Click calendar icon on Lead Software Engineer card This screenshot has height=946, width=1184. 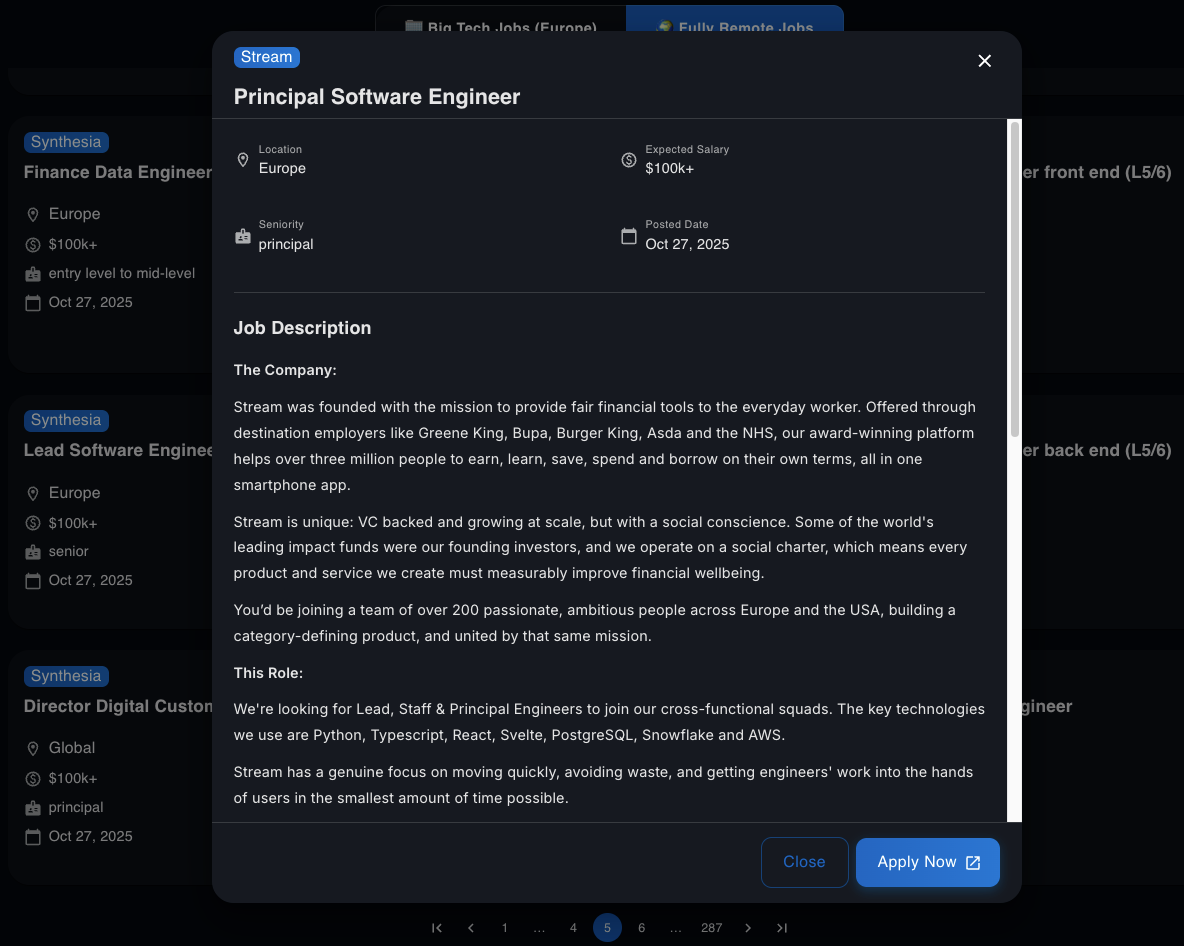(32, 581)
